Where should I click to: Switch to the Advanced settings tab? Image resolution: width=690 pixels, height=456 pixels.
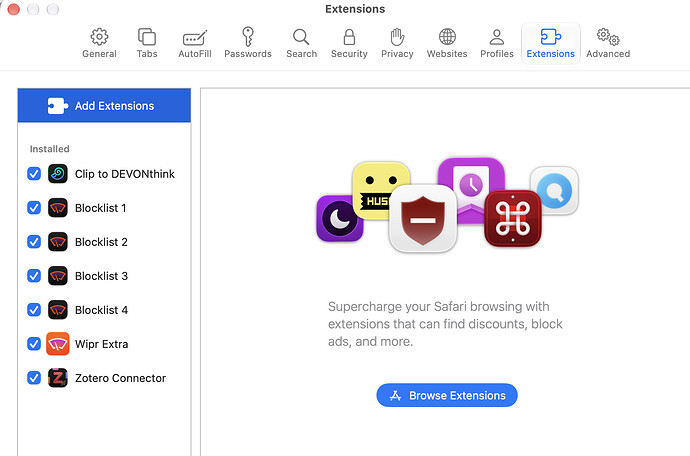[x=608, y=43]
